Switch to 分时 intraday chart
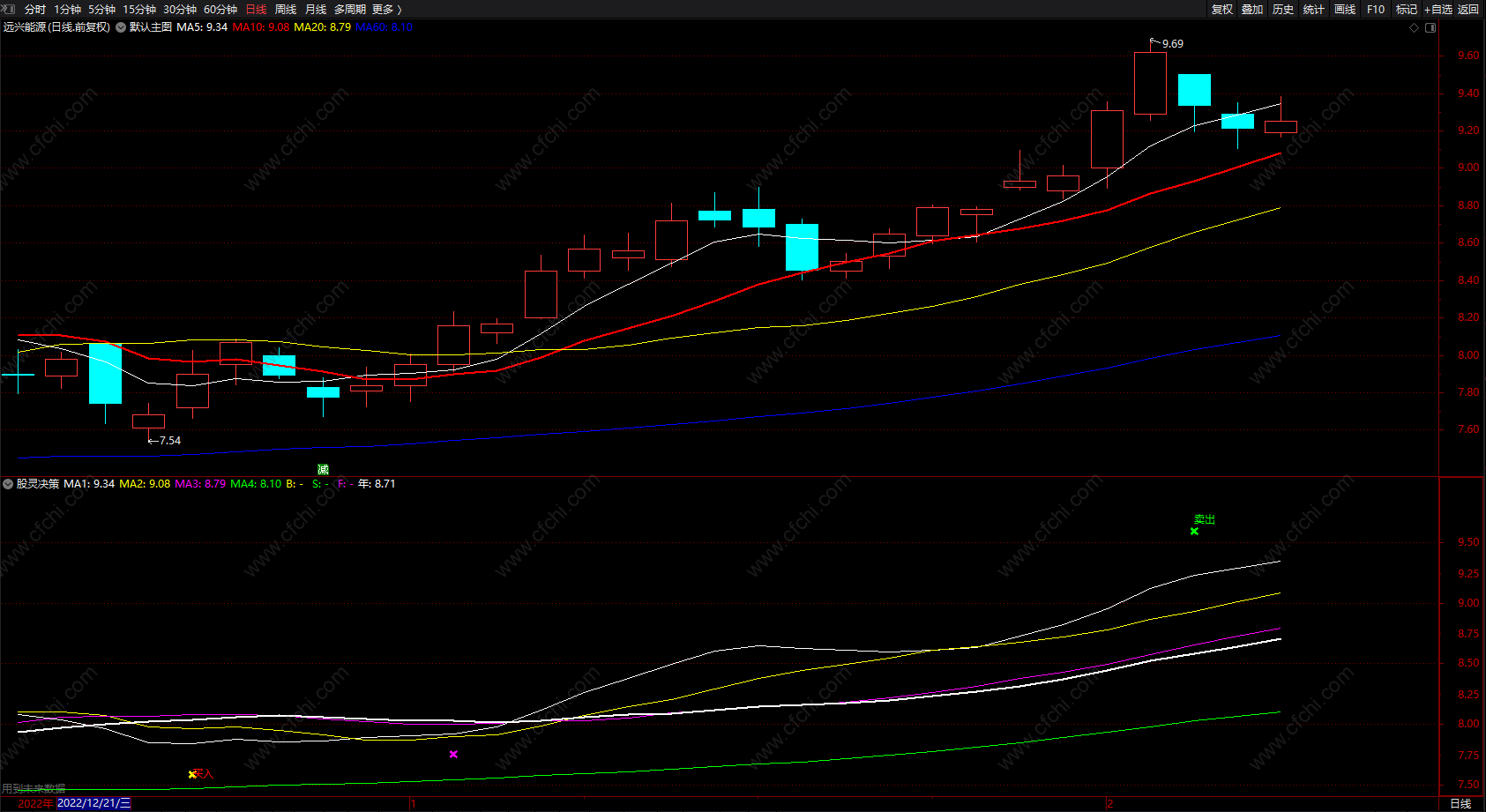The image size is (1486, 812). [35, 10]
